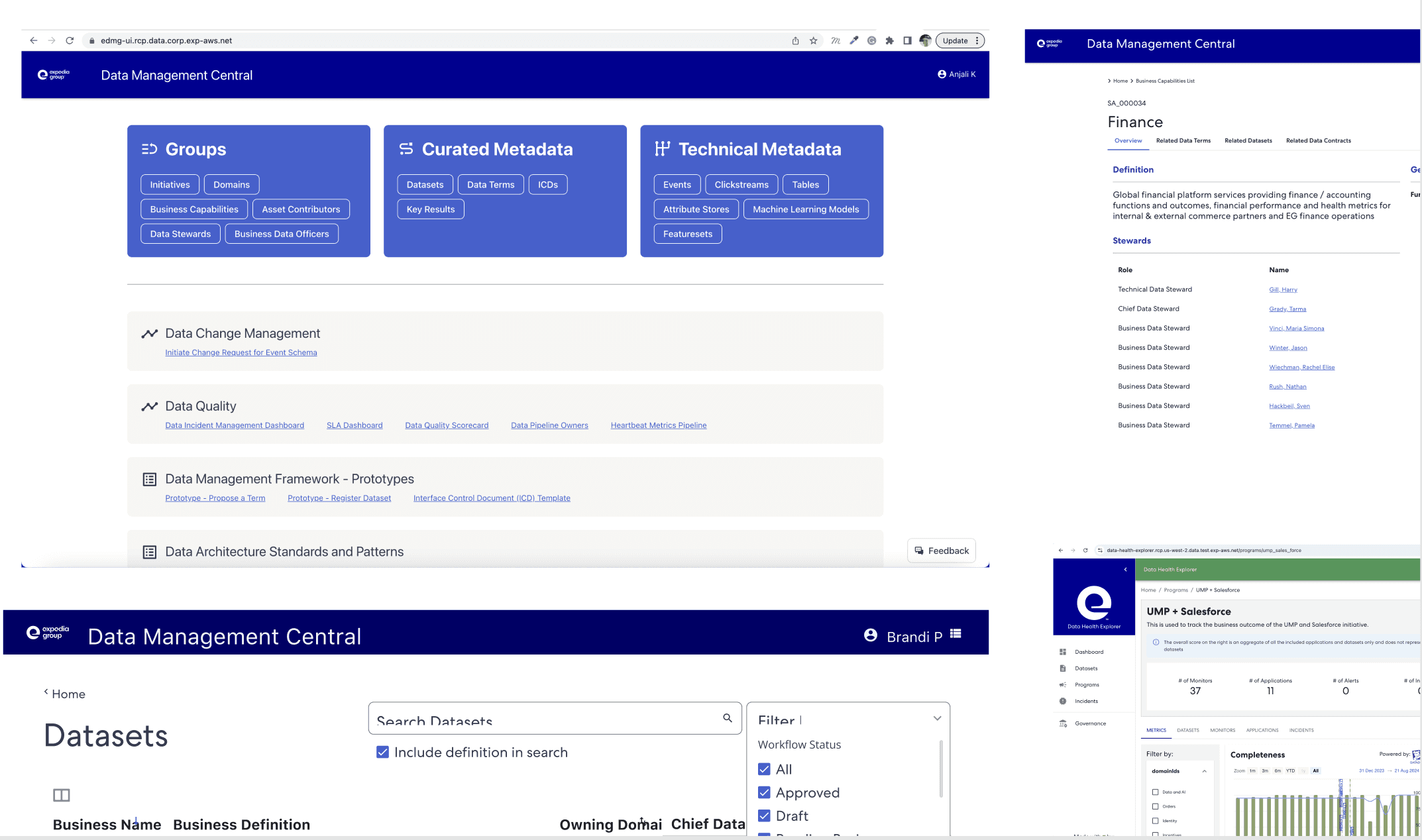1422x840 pixels.
Task: Check the Orders domain checkbox
Action: point(1156,806)
